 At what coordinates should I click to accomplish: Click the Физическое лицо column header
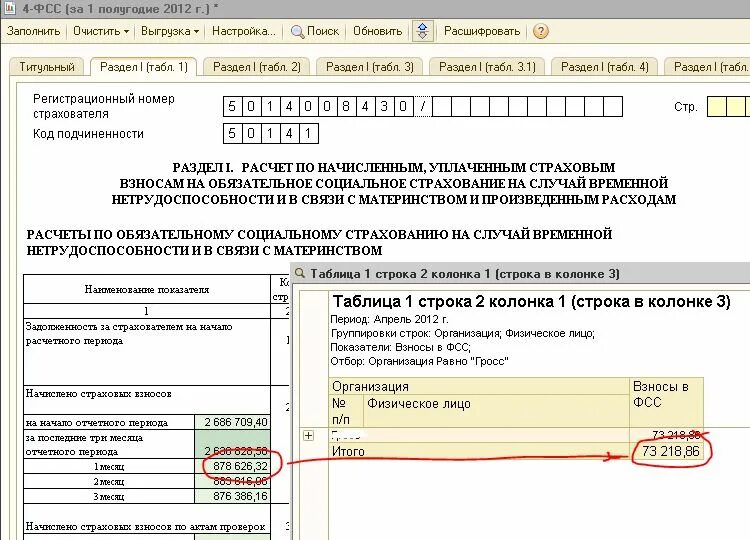(496, 410)
